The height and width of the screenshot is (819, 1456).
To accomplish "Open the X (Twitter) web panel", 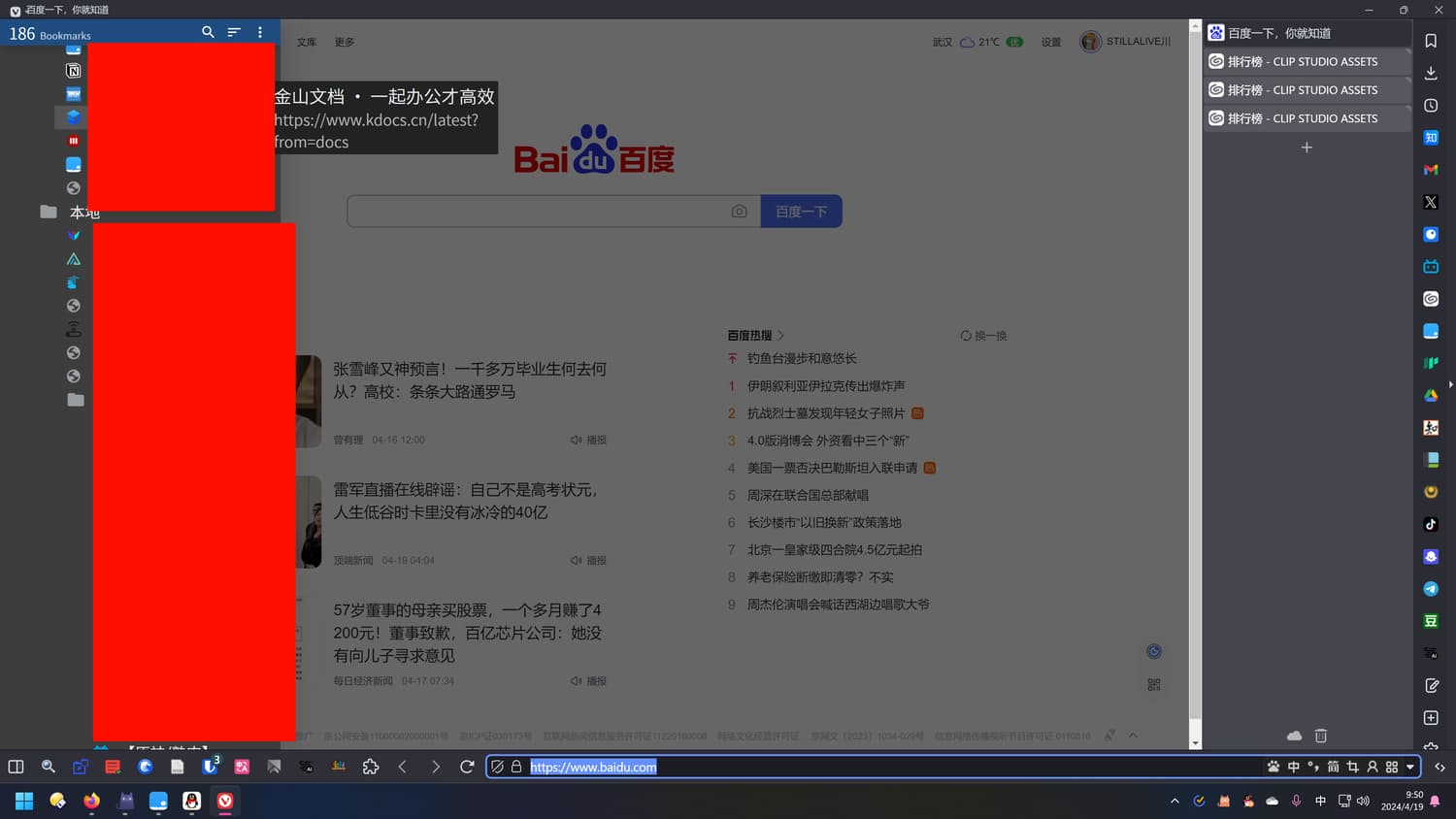I will (x=1431, y=202).
